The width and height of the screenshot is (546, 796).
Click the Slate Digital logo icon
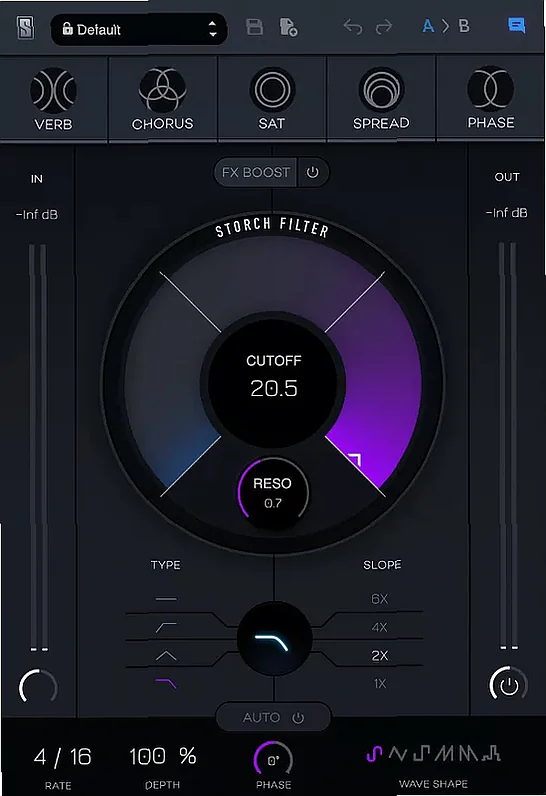pyautogui.click(x=25, y=28)
